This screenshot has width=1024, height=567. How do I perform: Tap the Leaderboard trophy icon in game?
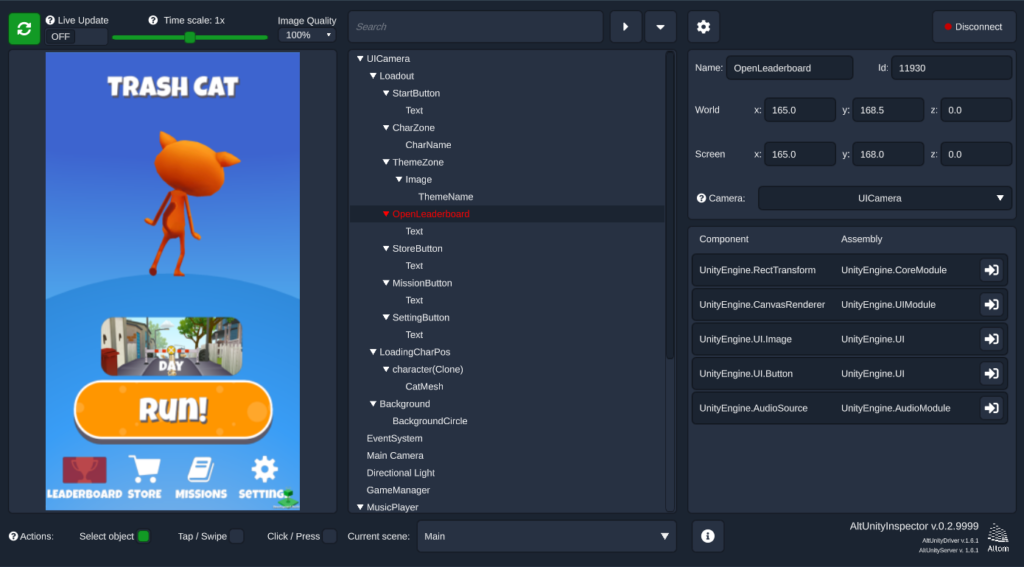[84, 470]
